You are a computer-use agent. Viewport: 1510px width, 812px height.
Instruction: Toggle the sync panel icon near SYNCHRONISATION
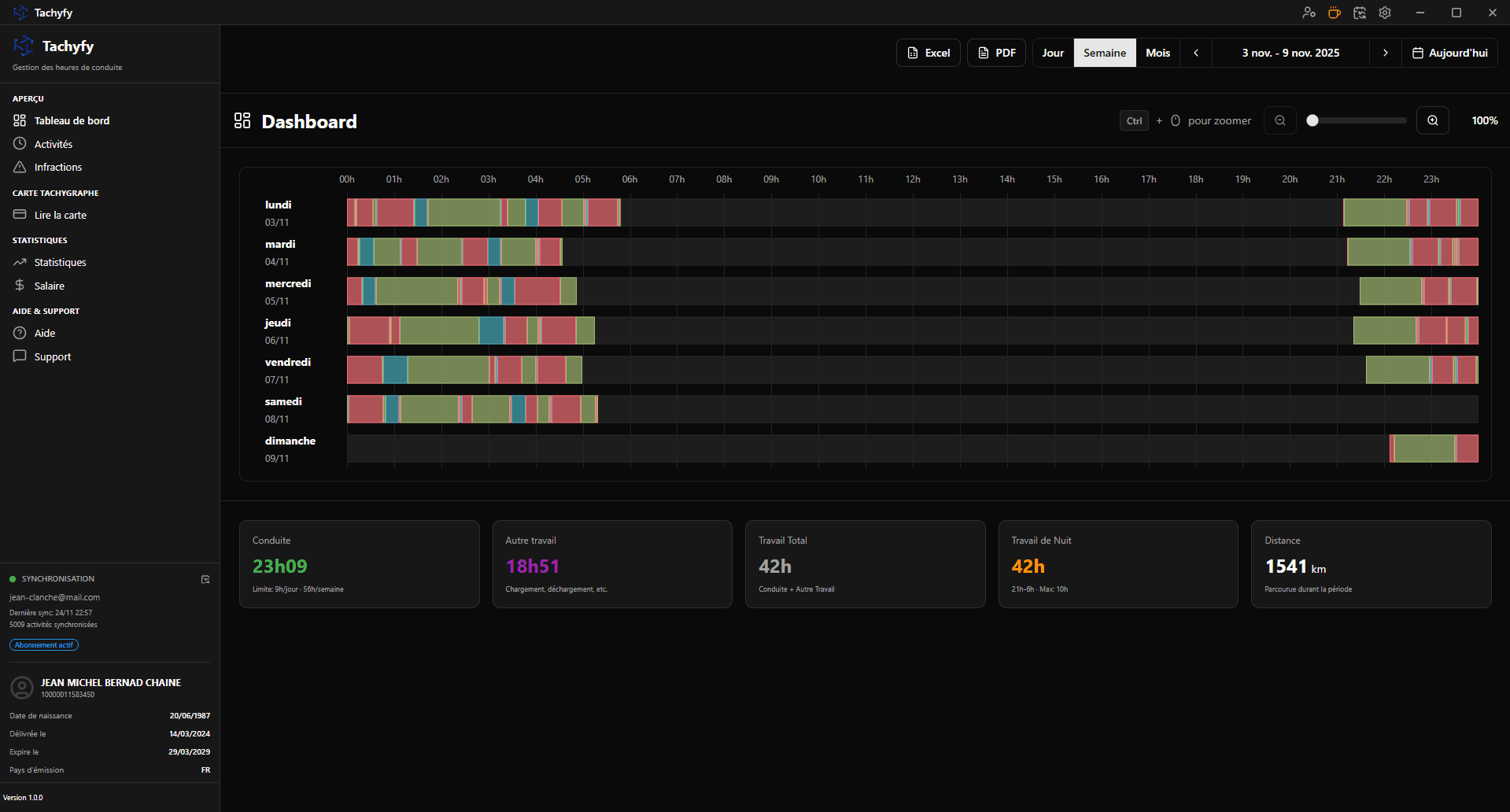coord(205,579)
